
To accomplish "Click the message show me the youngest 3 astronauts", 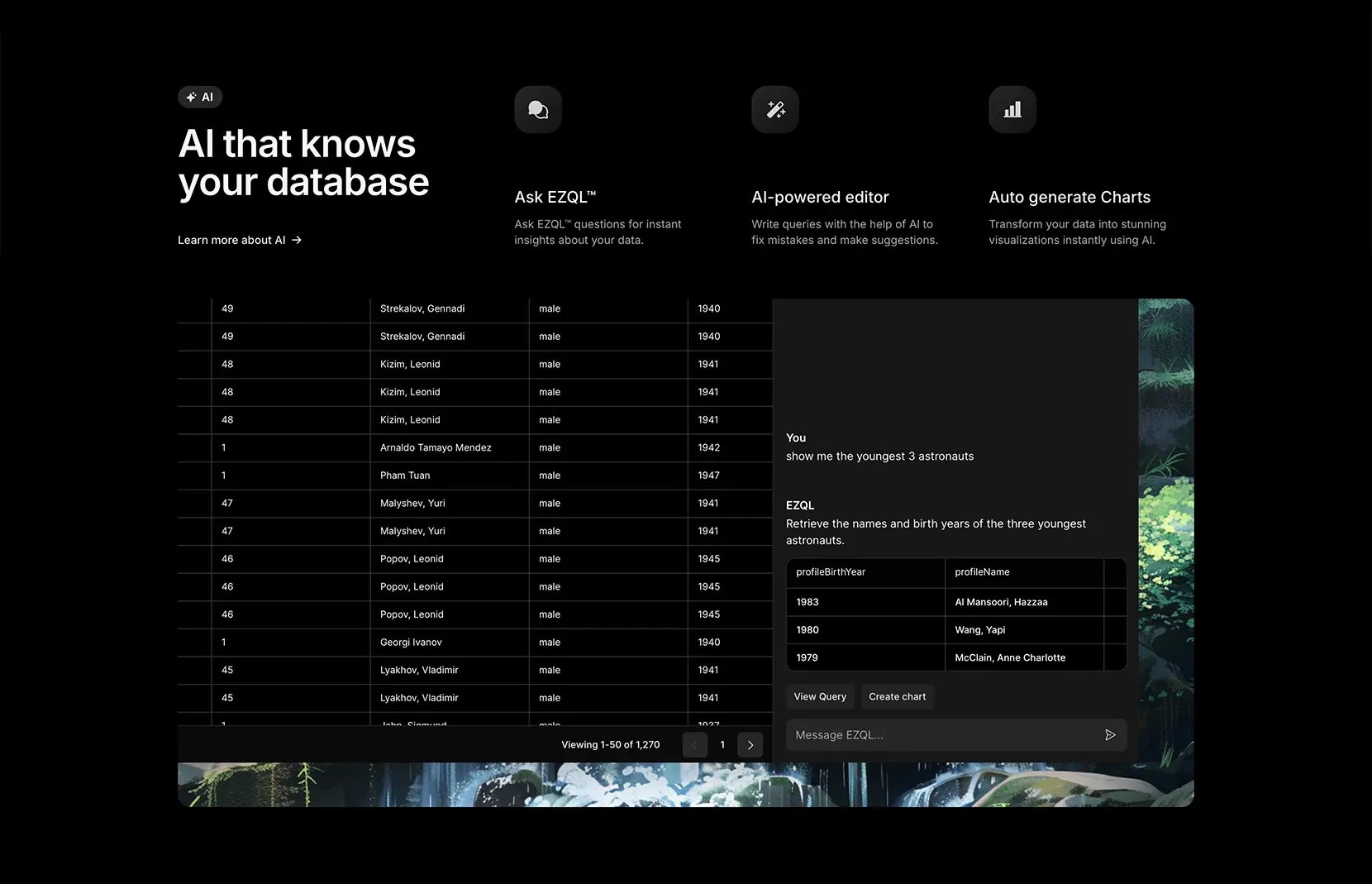I will coord(879,456).
